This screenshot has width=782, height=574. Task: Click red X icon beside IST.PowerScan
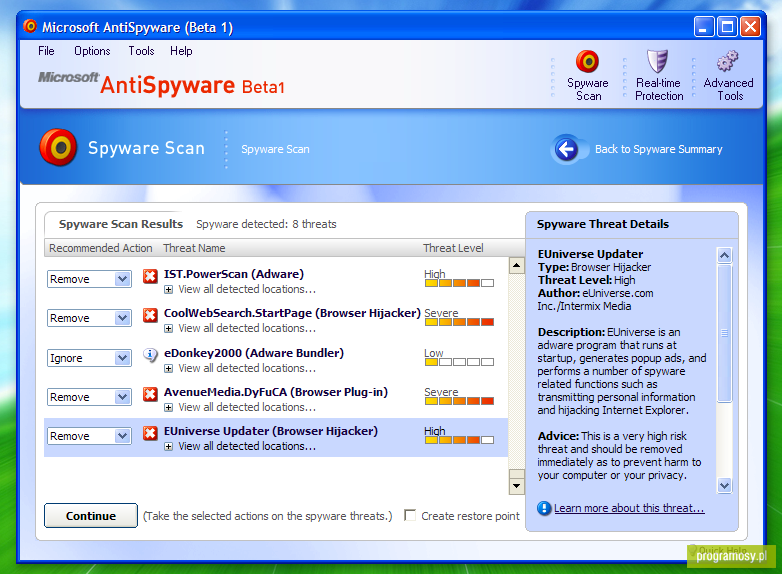coord(150,276)
